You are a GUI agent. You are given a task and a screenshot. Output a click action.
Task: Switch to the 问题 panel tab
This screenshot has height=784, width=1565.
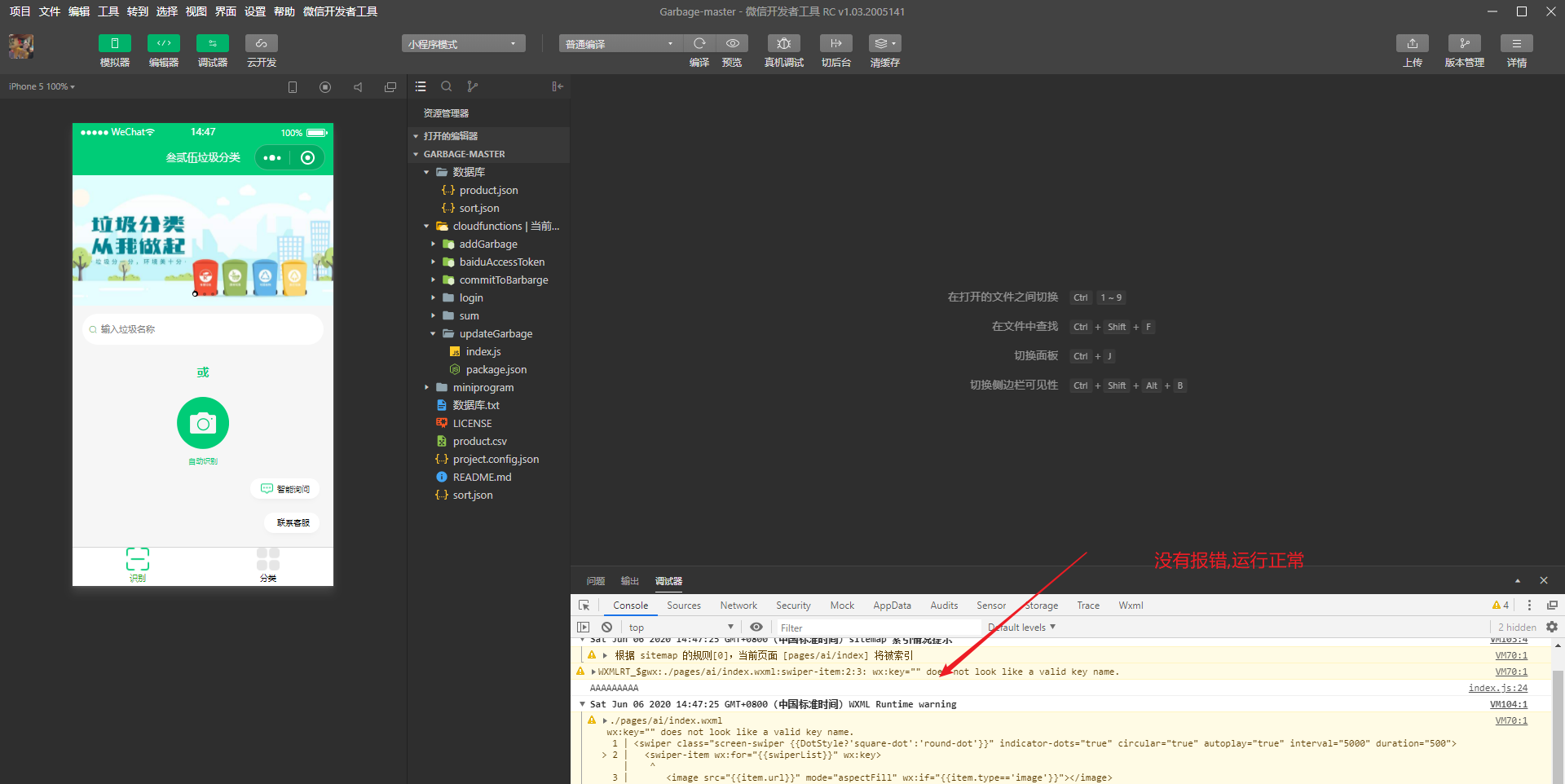pos(596,581)
